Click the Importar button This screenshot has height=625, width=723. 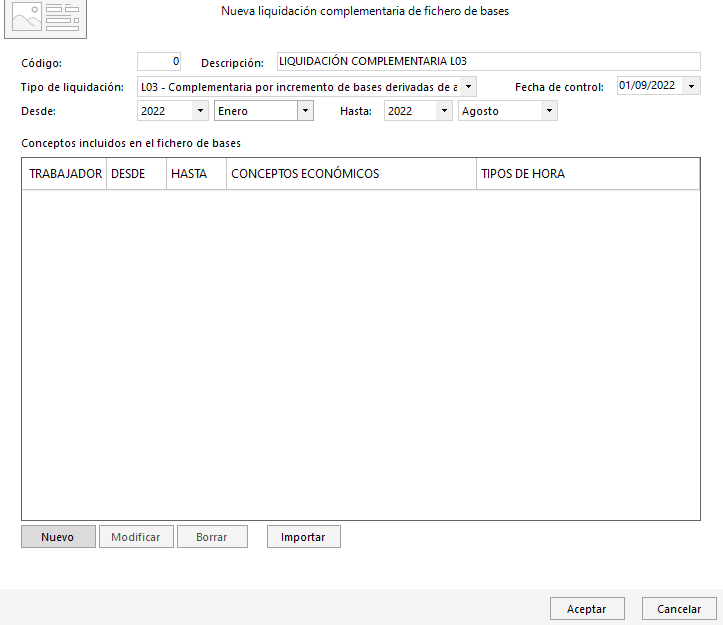[x=303, y=537]
